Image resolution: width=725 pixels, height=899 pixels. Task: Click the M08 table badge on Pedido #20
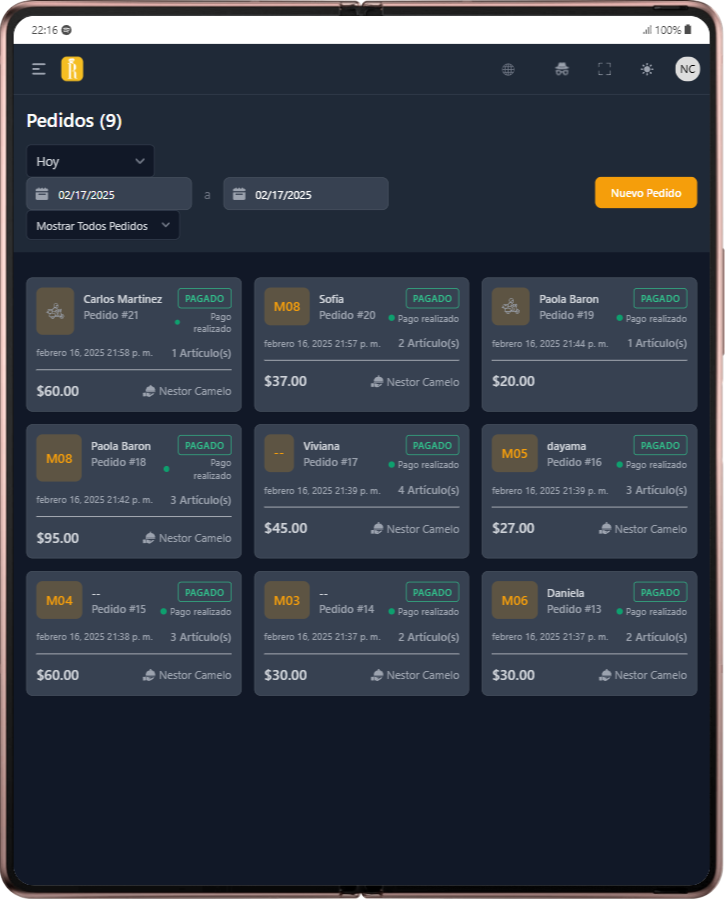click(287, 307)
